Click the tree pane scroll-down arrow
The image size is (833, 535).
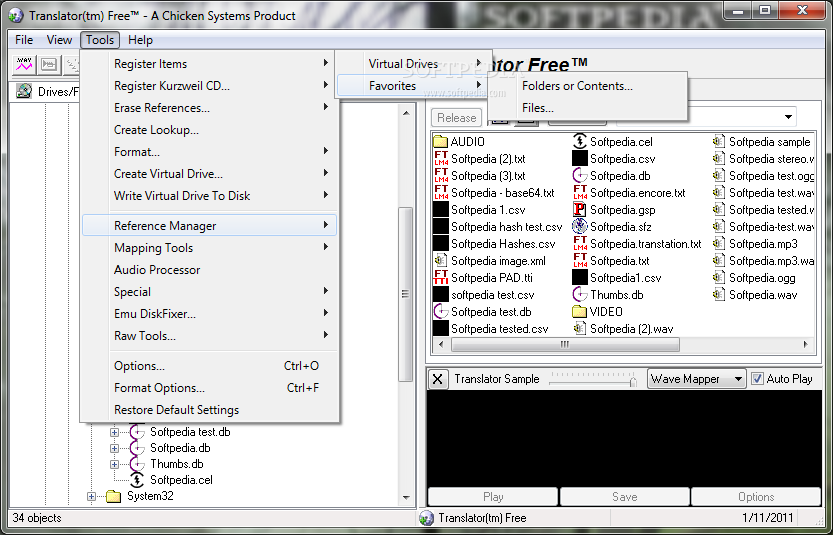(x=406, y=498)
